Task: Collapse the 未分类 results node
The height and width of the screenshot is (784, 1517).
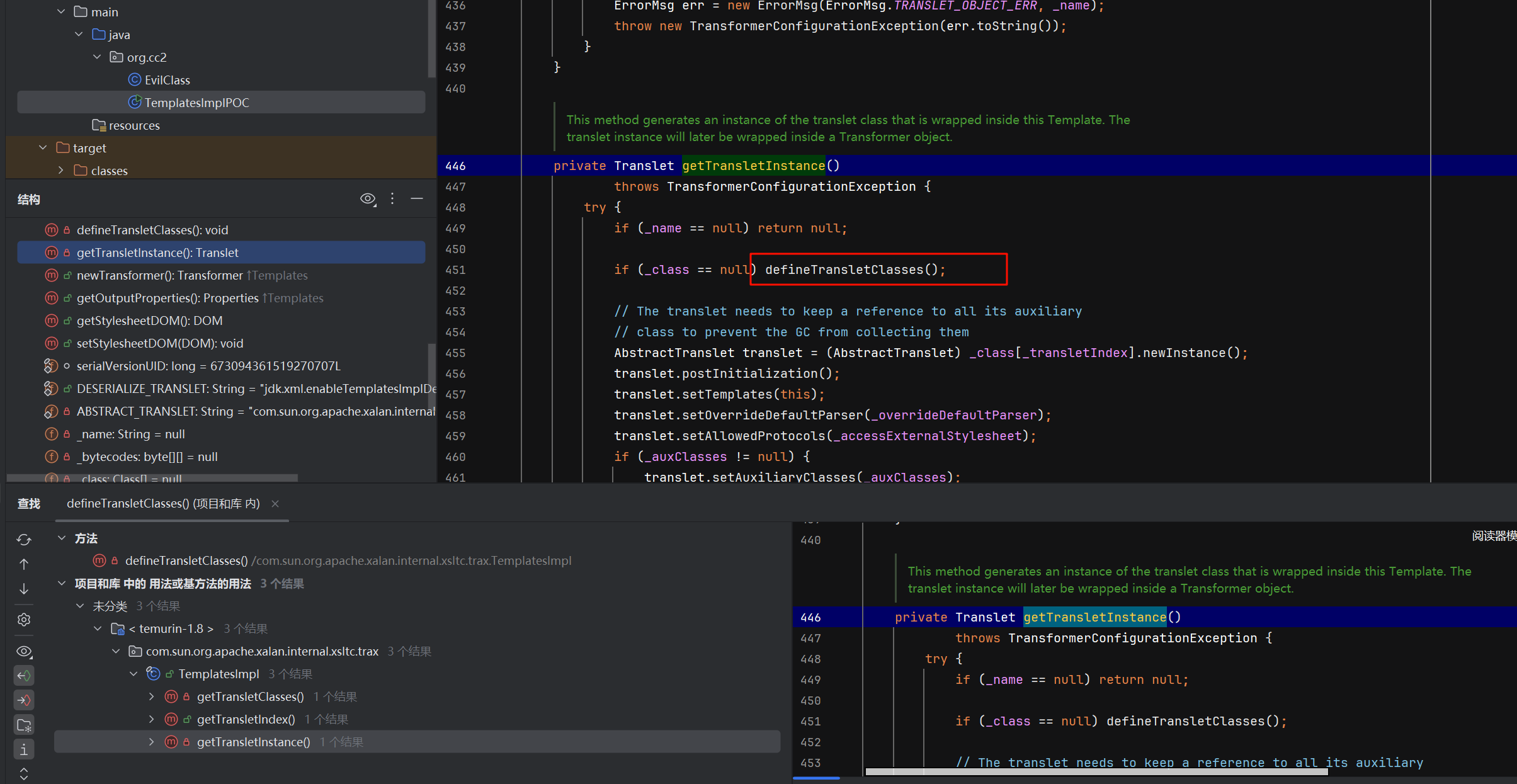Action: click(x=80, y=606)
